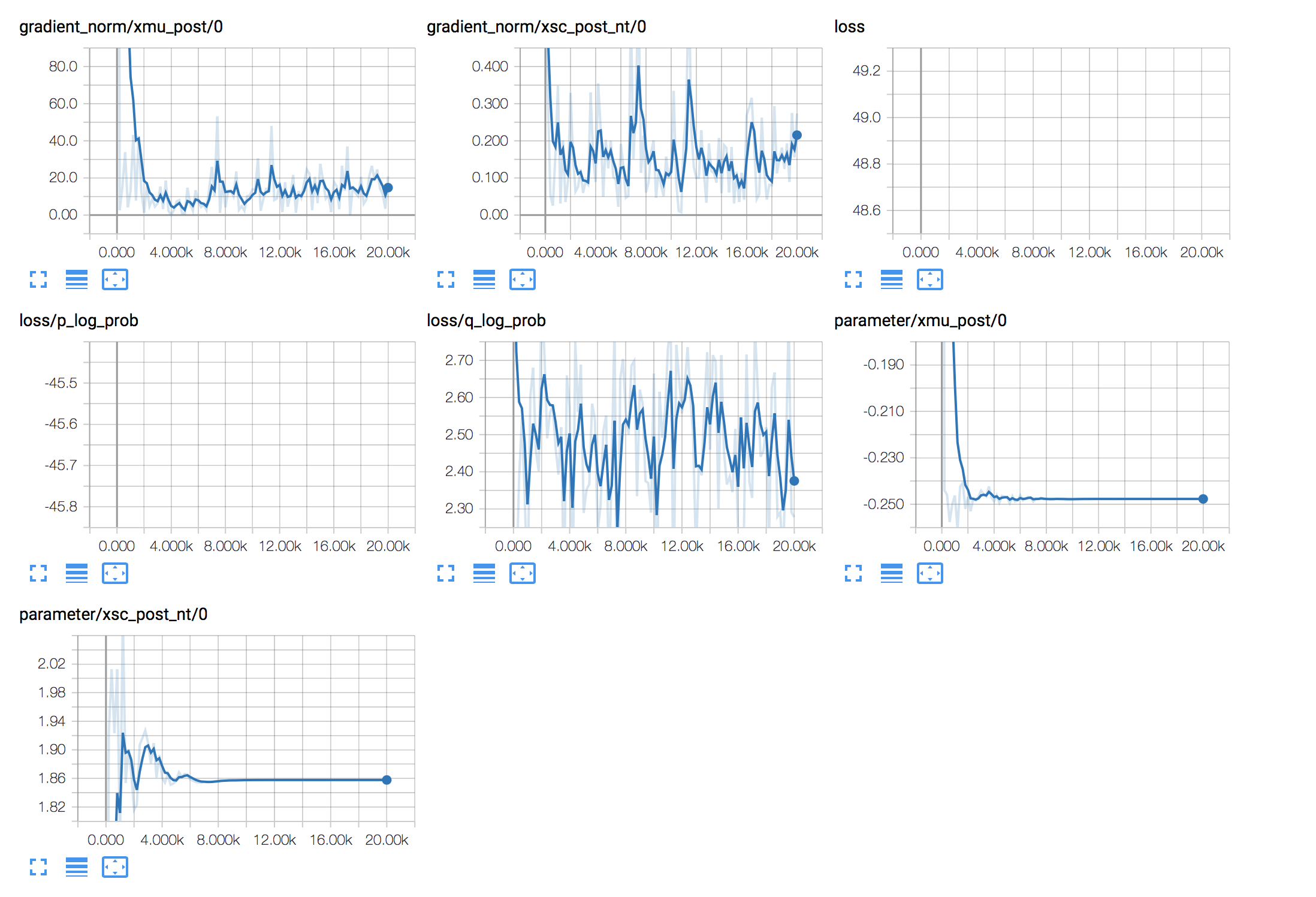The width and height of the screenshot is (1316, 897).
Task: Click end point marker of gradient_norm/xsc_post_nt/0 line
Action: (x=797, y=136)
